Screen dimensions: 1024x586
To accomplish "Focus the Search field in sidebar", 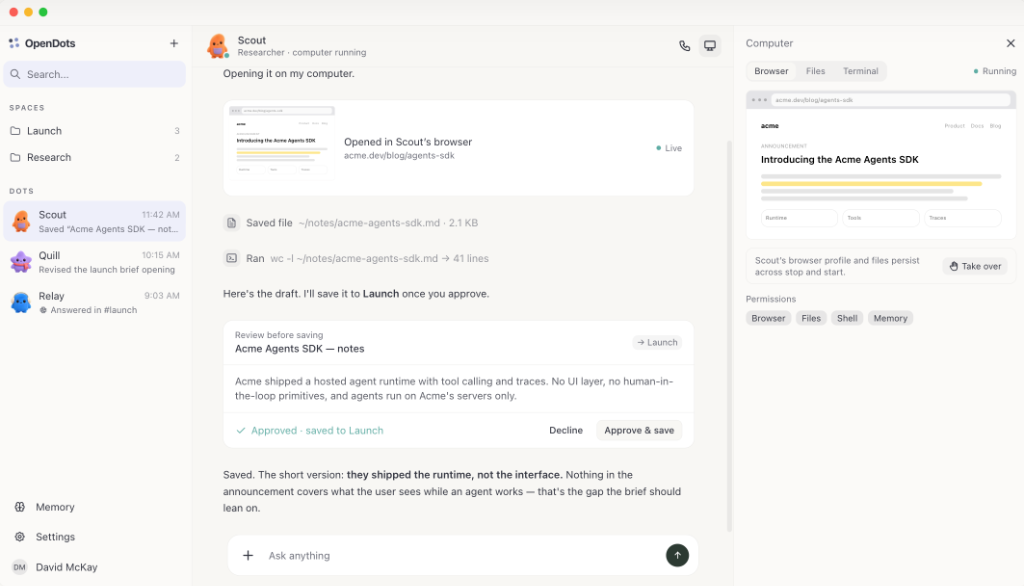I will 95,74.
